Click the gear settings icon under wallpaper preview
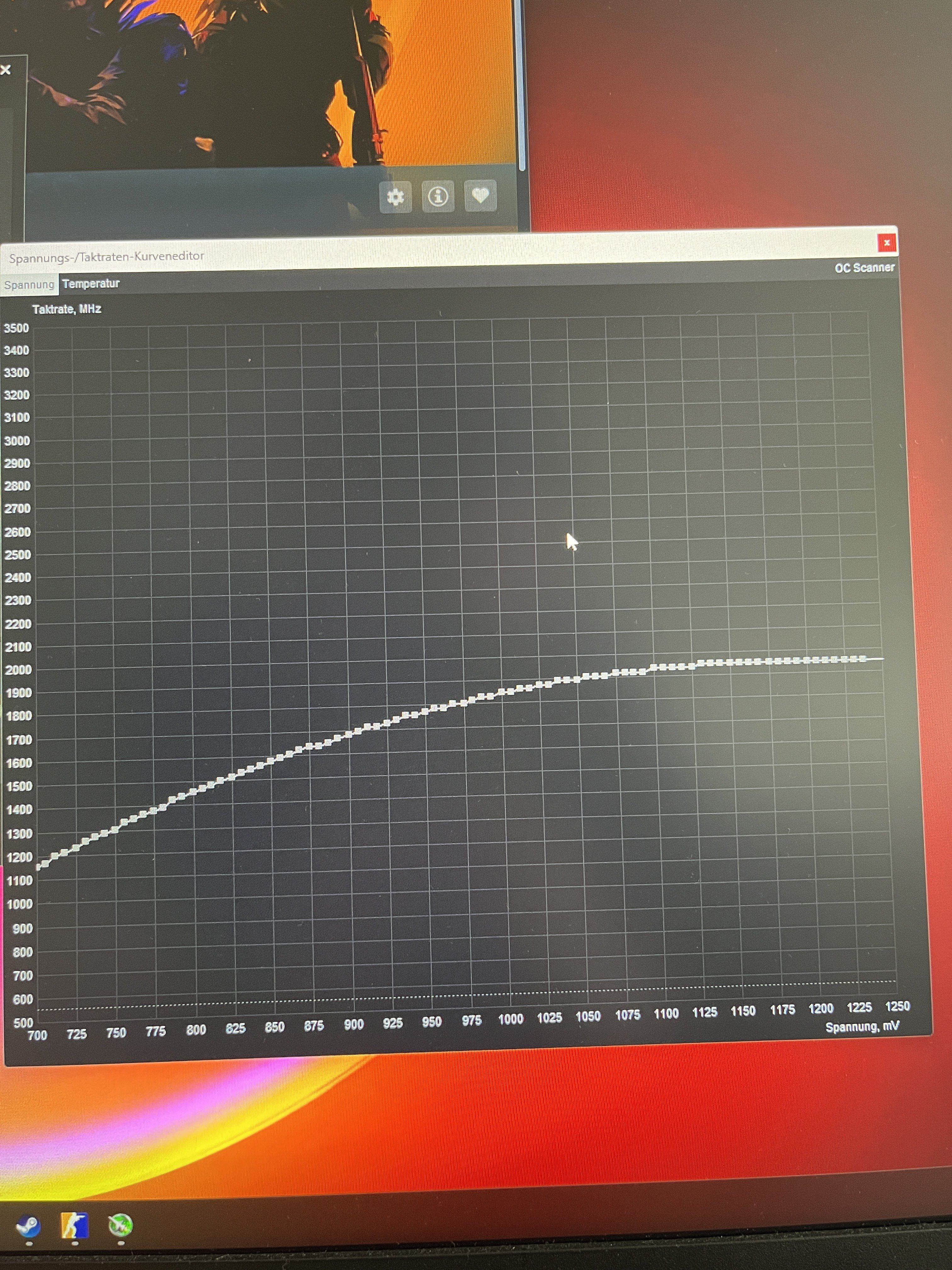Screen dimensions: 952x1270 (395, 197)
